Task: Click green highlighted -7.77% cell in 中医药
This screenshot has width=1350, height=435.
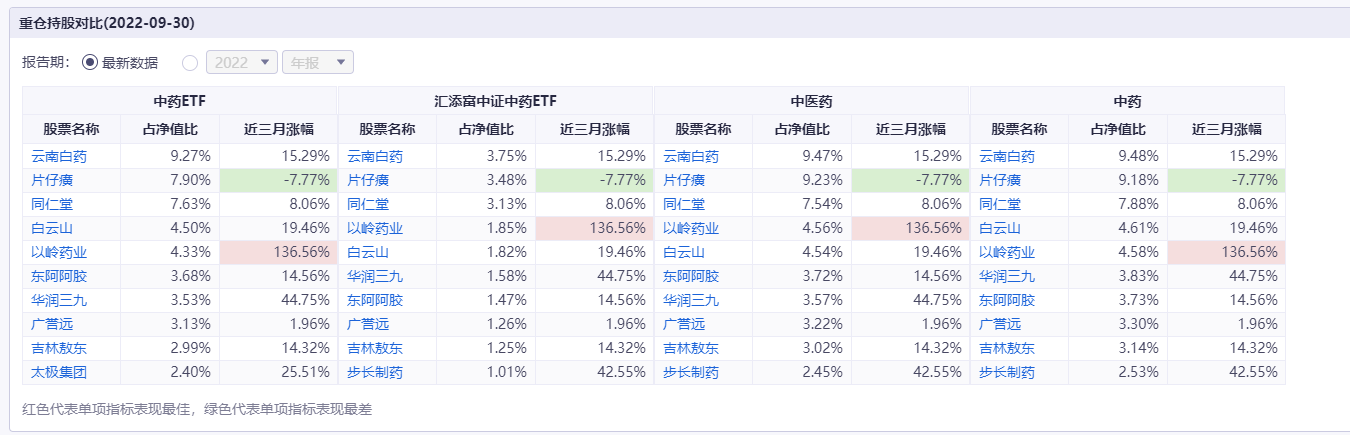Action: click(x=910, y=180)
